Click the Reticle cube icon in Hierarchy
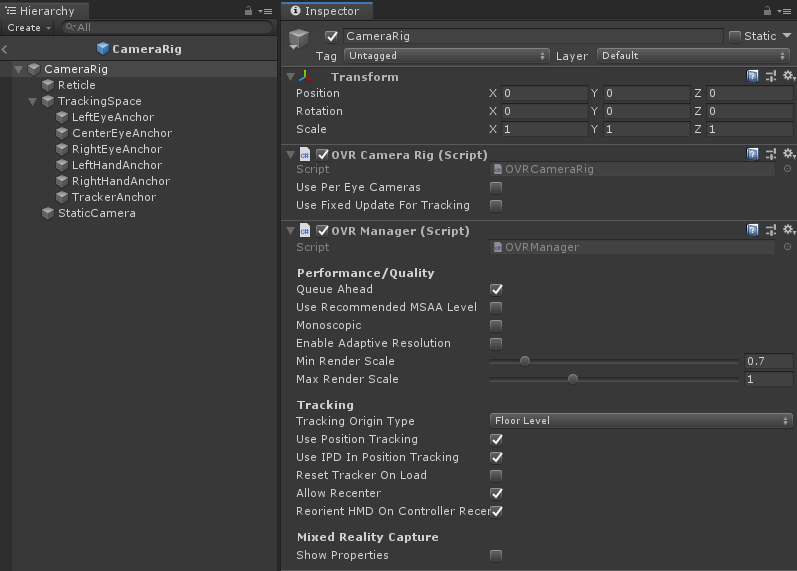The width and height of the screenshot is (797, 571). click(48, 85)
